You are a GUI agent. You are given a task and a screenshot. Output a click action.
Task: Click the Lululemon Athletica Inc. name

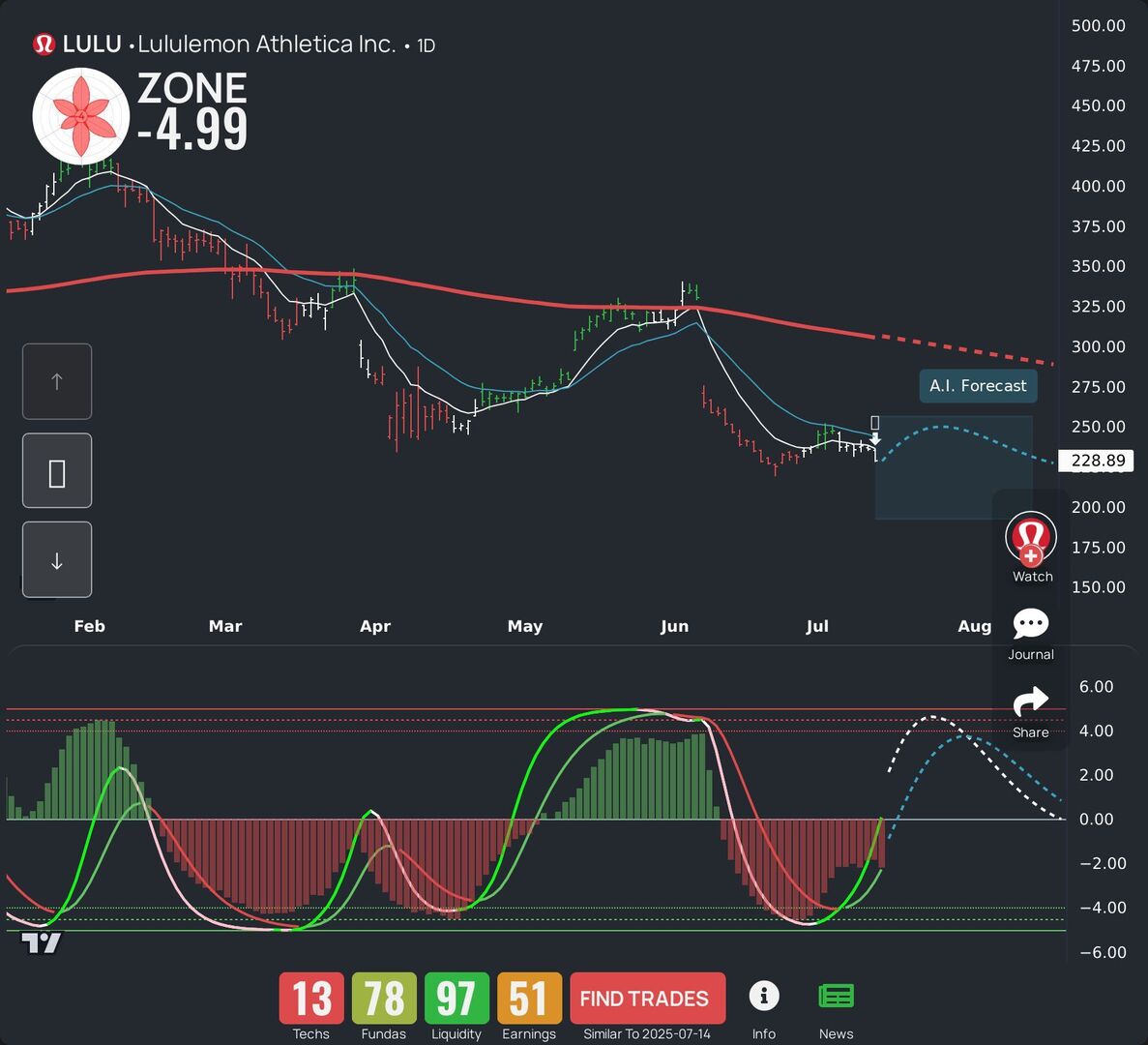[x=267, y=45]
